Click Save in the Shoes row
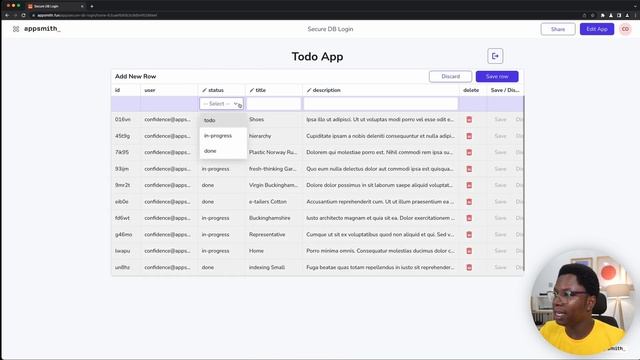This screenshot has width=640, height=360. [500, 120]
